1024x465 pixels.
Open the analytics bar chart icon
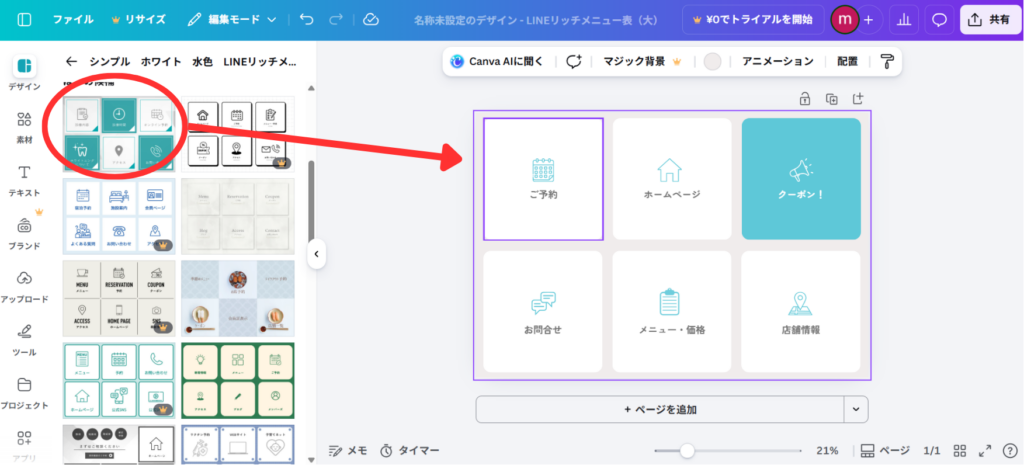pyautogui.click(x=904, y=19)
